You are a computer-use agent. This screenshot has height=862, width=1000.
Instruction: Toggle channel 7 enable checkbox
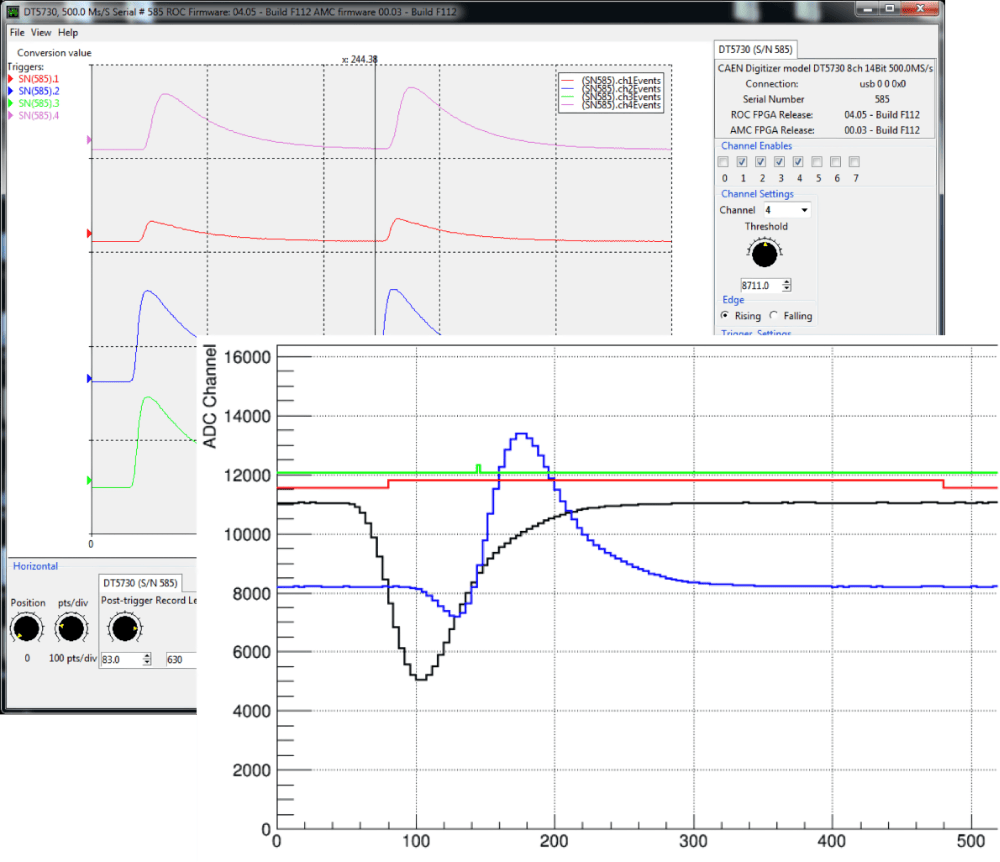coord(855,162)
